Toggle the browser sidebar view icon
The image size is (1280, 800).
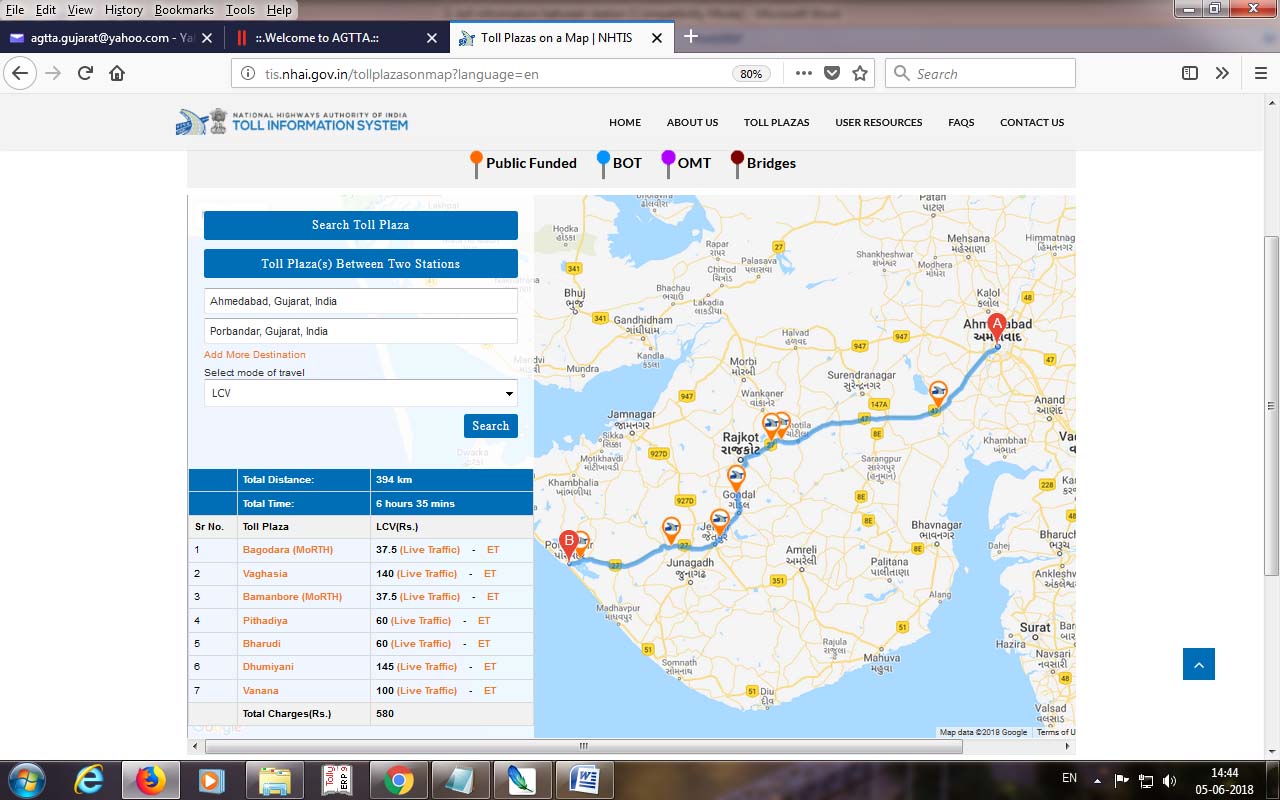[x=1189, y=73]
